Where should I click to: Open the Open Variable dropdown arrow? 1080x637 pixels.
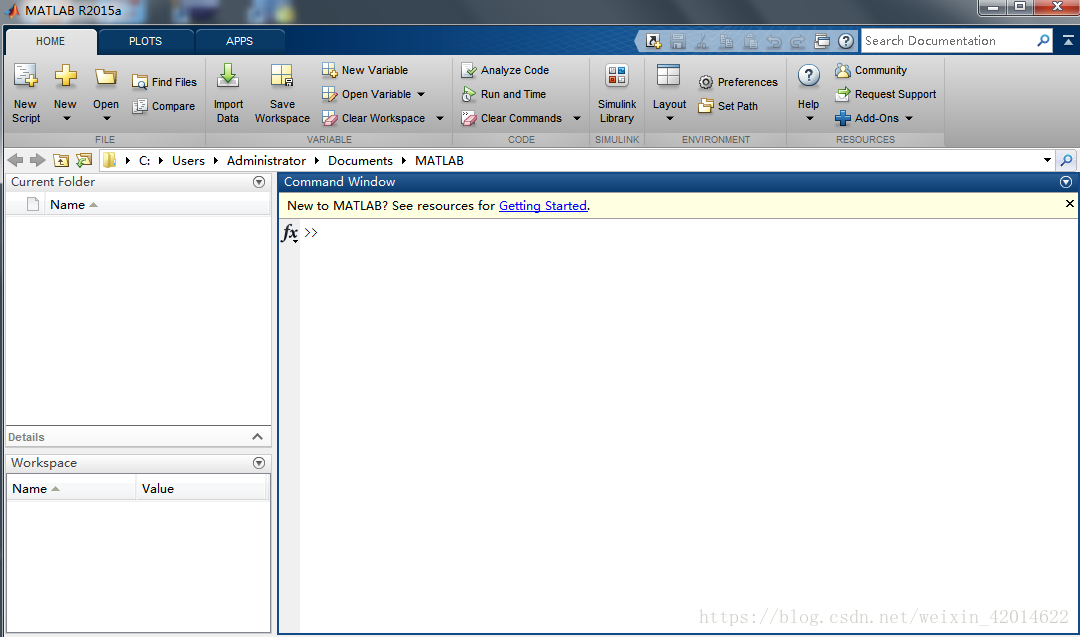[421, 94]
